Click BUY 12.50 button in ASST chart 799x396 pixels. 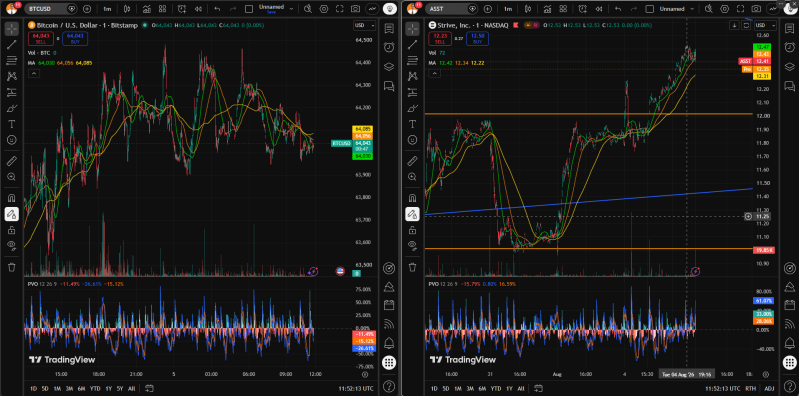point(477,38)
